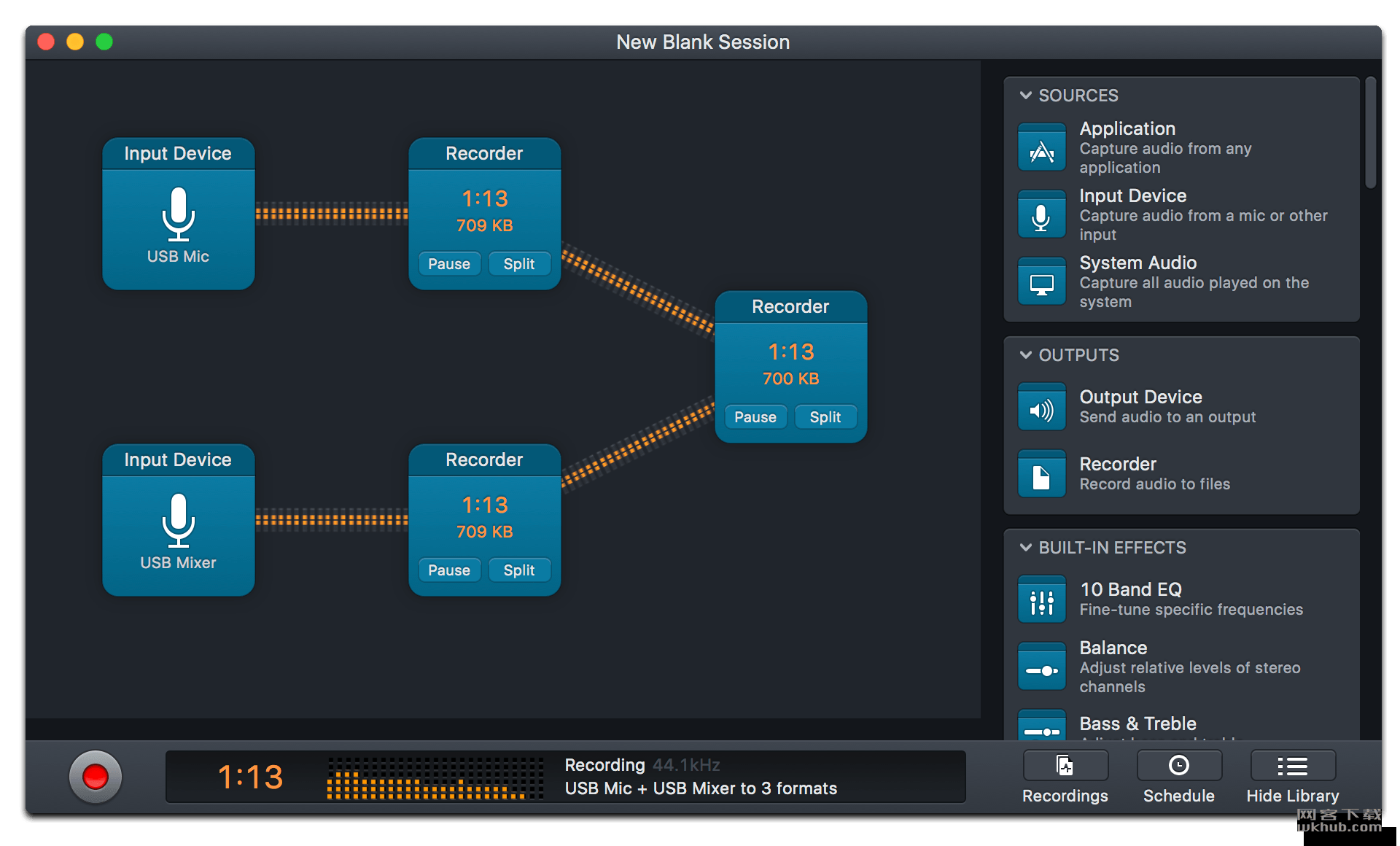Click the 1:13 timer in bottom status display
The image size is (1400, 846).
pyautogui.click(x=250, y=777)
